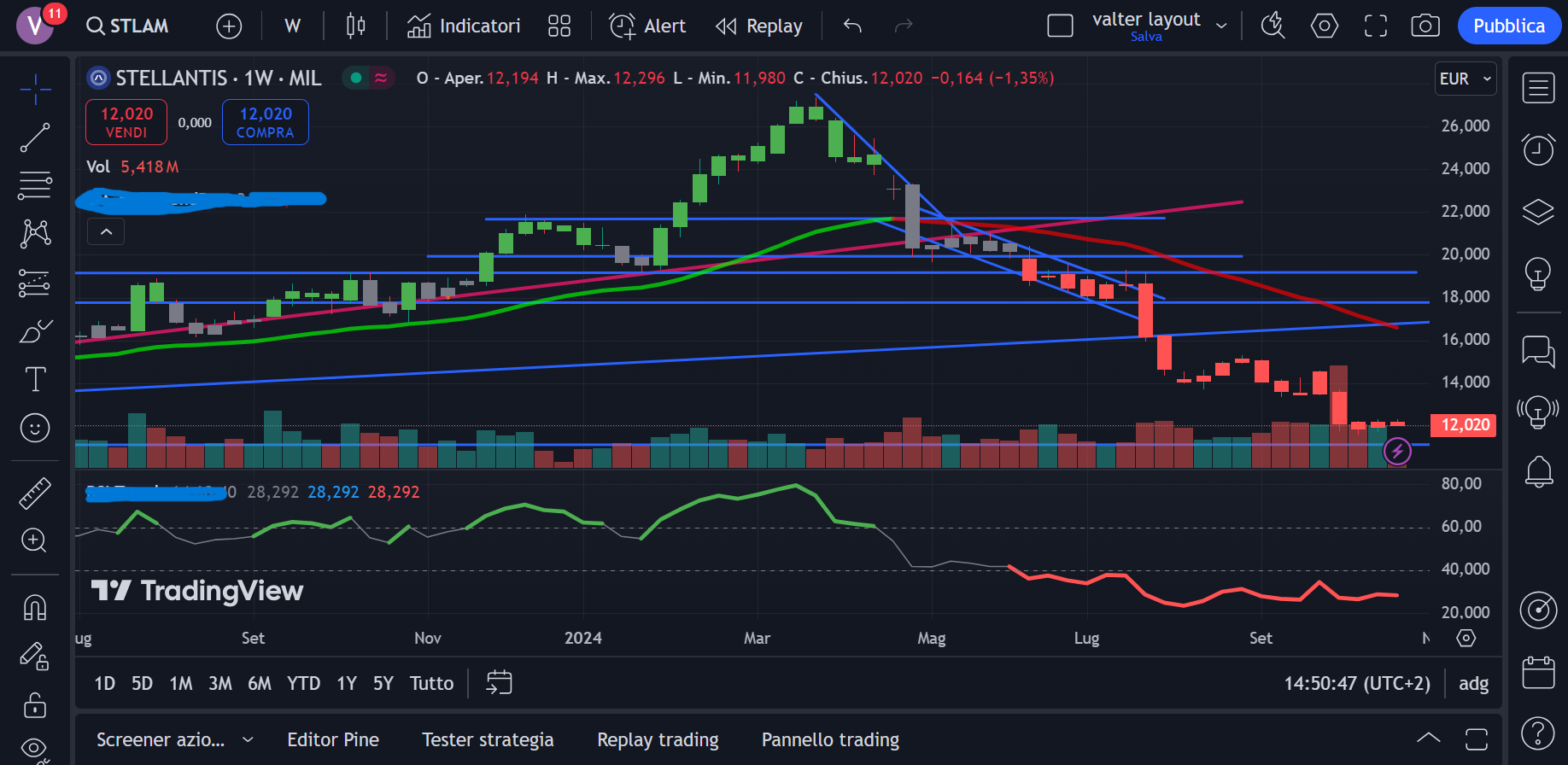Screen dimensions: 1568x765
Task: Open the Indicatori indicators dialog
Action: pos(464,26)
